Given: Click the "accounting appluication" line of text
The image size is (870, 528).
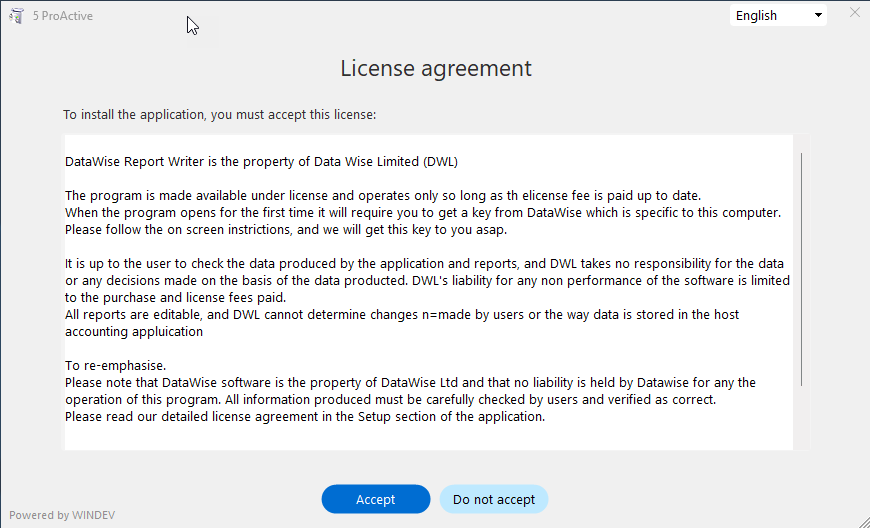Looking at the screenshot, I should click(134, 332).
